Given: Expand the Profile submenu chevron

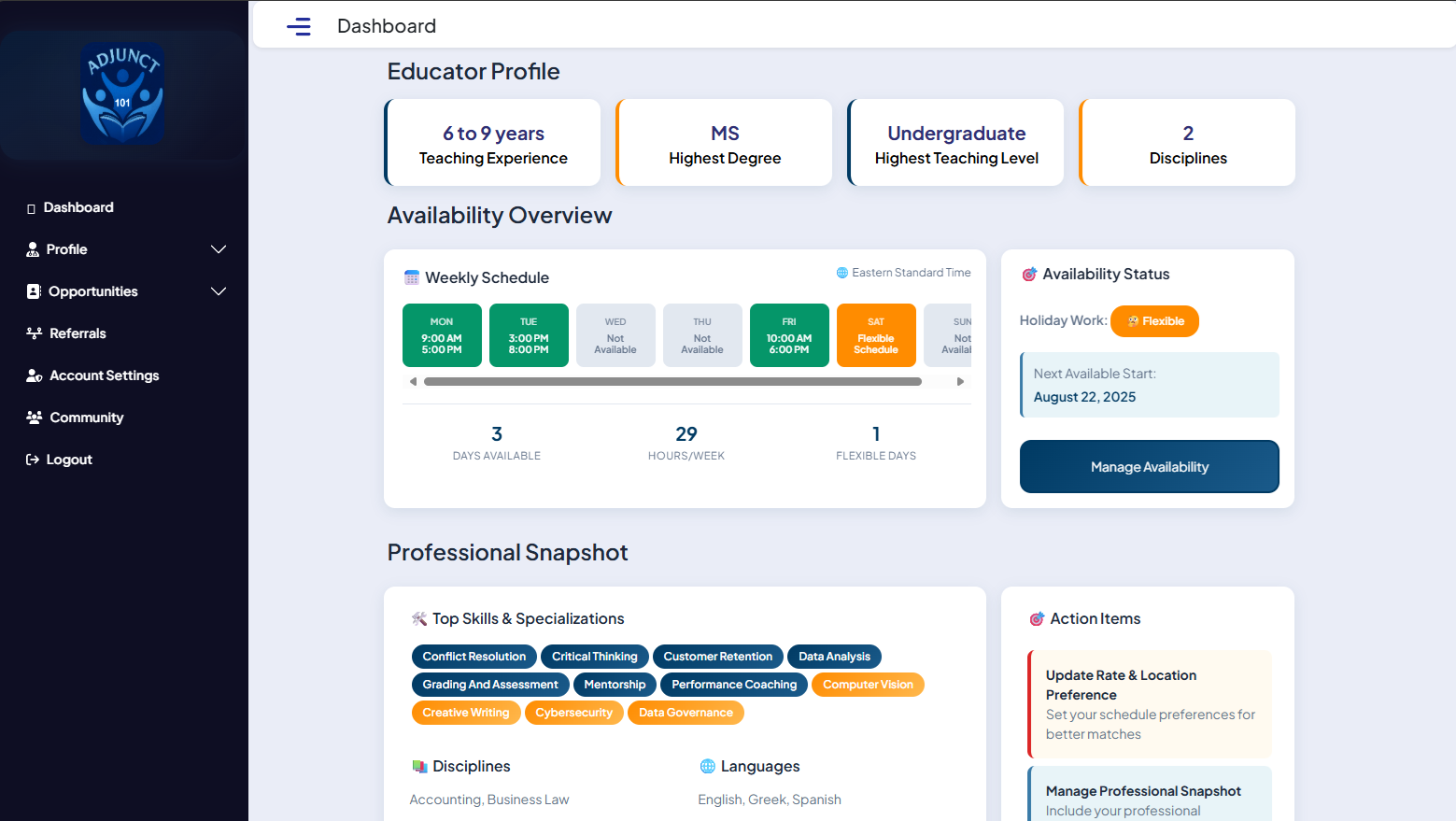Looking at the screenshot, I should click(x=219, y=249).
